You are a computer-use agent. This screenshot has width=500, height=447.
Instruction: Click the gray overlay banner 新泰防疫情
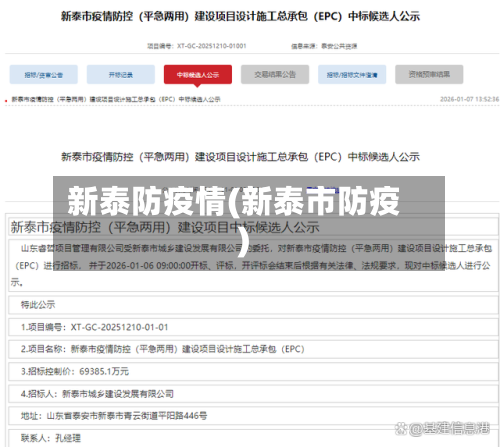[249, 223]
